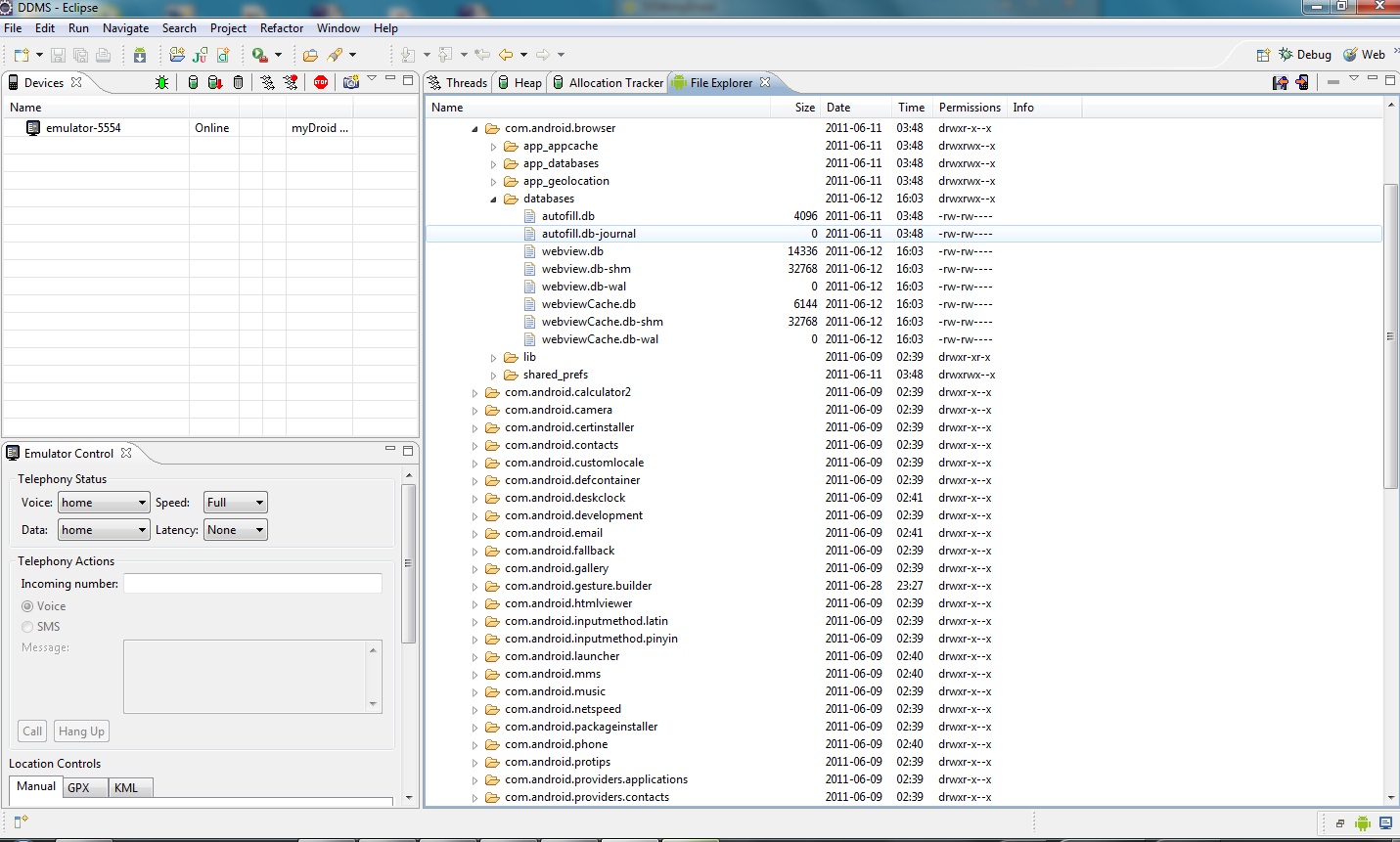Click the Dump HPROF file icon
Screen dimensions: 1400x842
[215, 83]
